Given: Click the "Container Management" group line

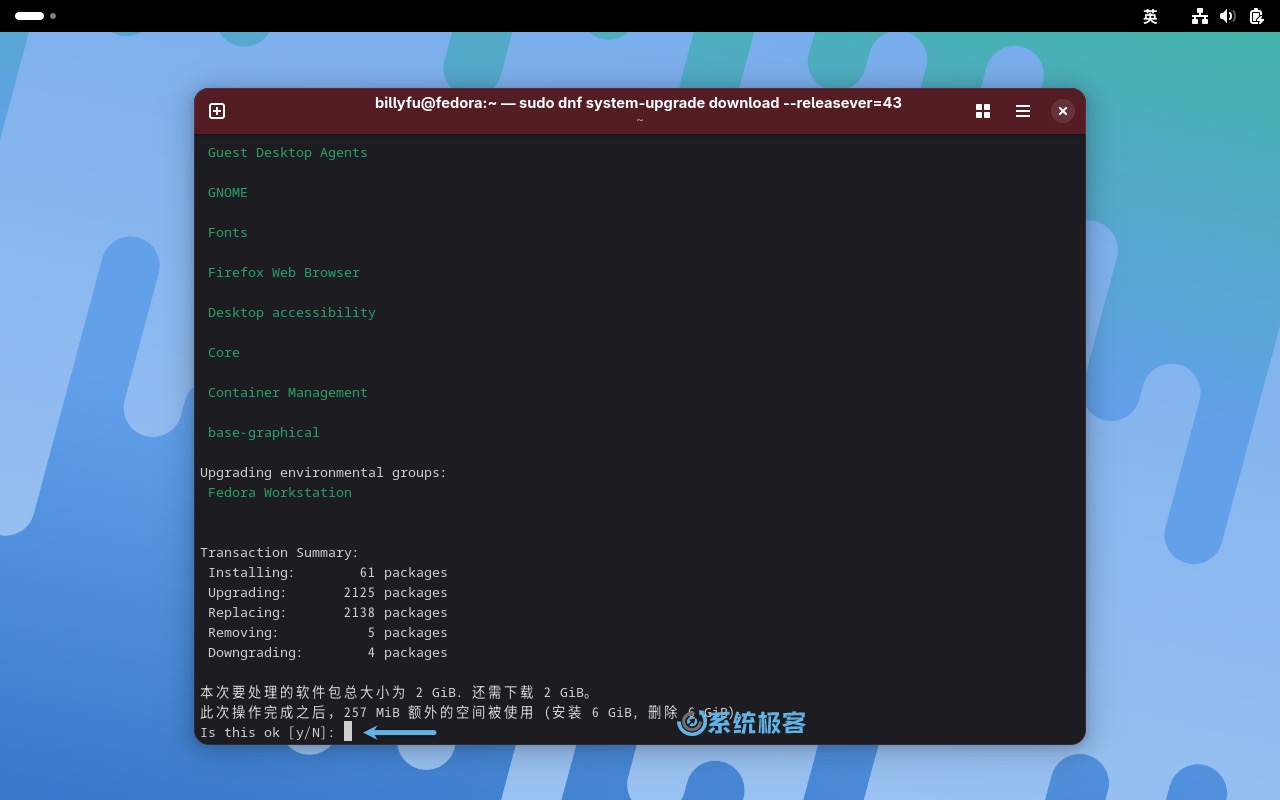Looking at the screenshot, I should point(288,392).
